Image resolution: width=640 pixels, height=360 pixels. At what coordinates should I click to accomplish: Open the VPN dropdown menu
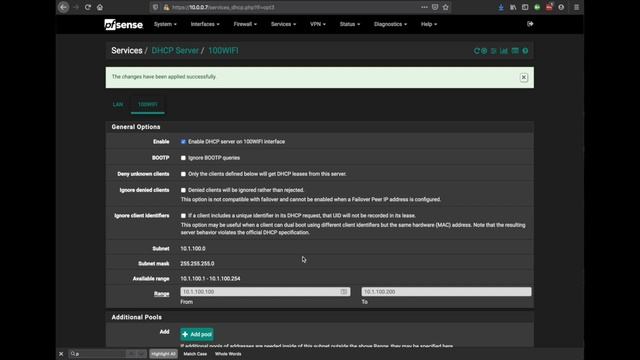click(318, 24)
